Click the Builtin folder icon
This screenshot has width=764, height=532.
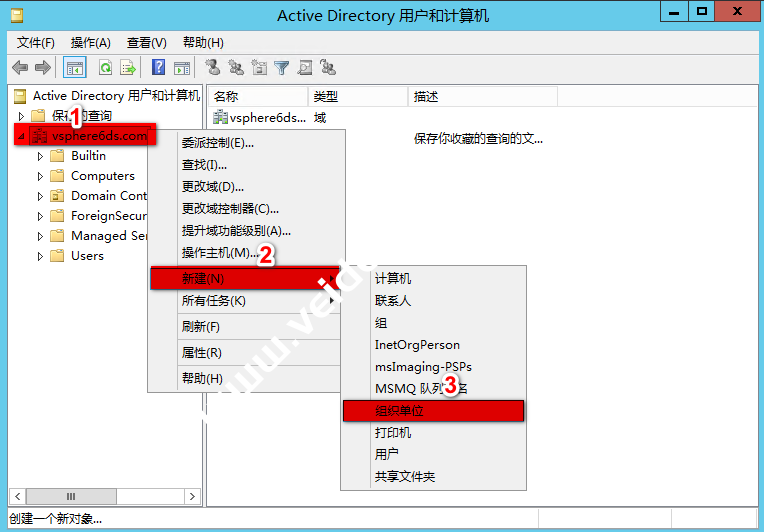click(57, 156)
